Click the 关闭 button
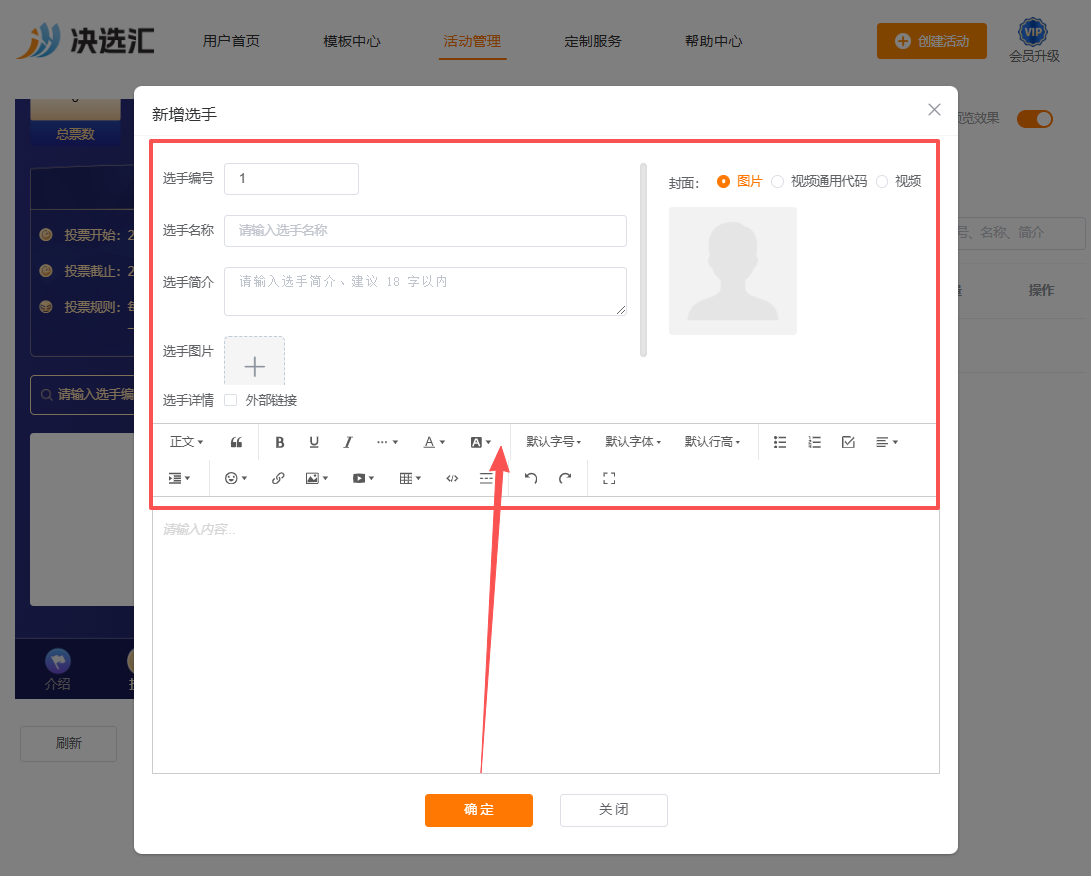The height and width of the screenshot is (876, 1091). (x=614, y=810)
